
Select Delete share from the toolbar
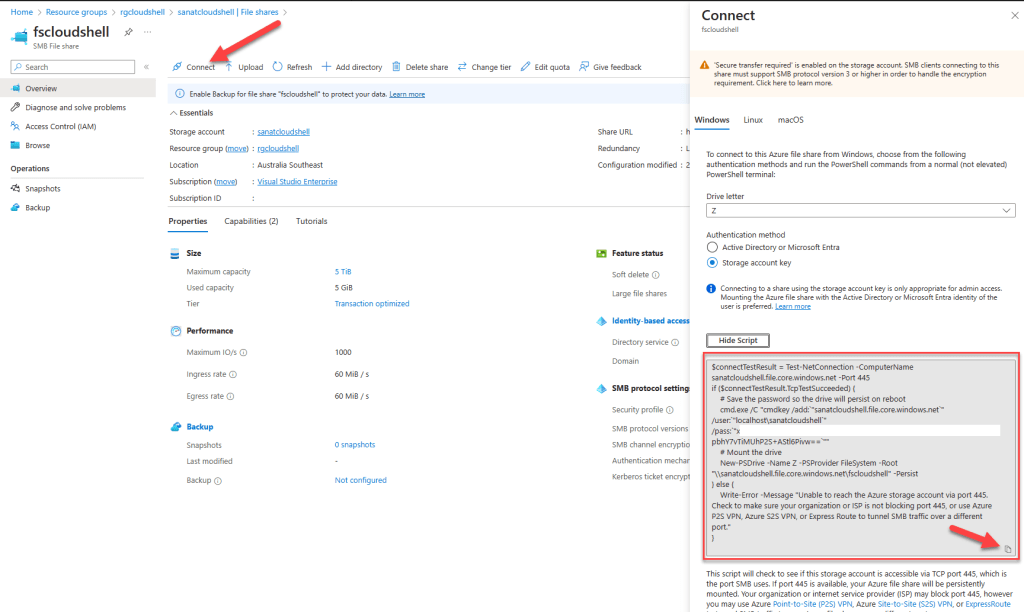[418, 66]
